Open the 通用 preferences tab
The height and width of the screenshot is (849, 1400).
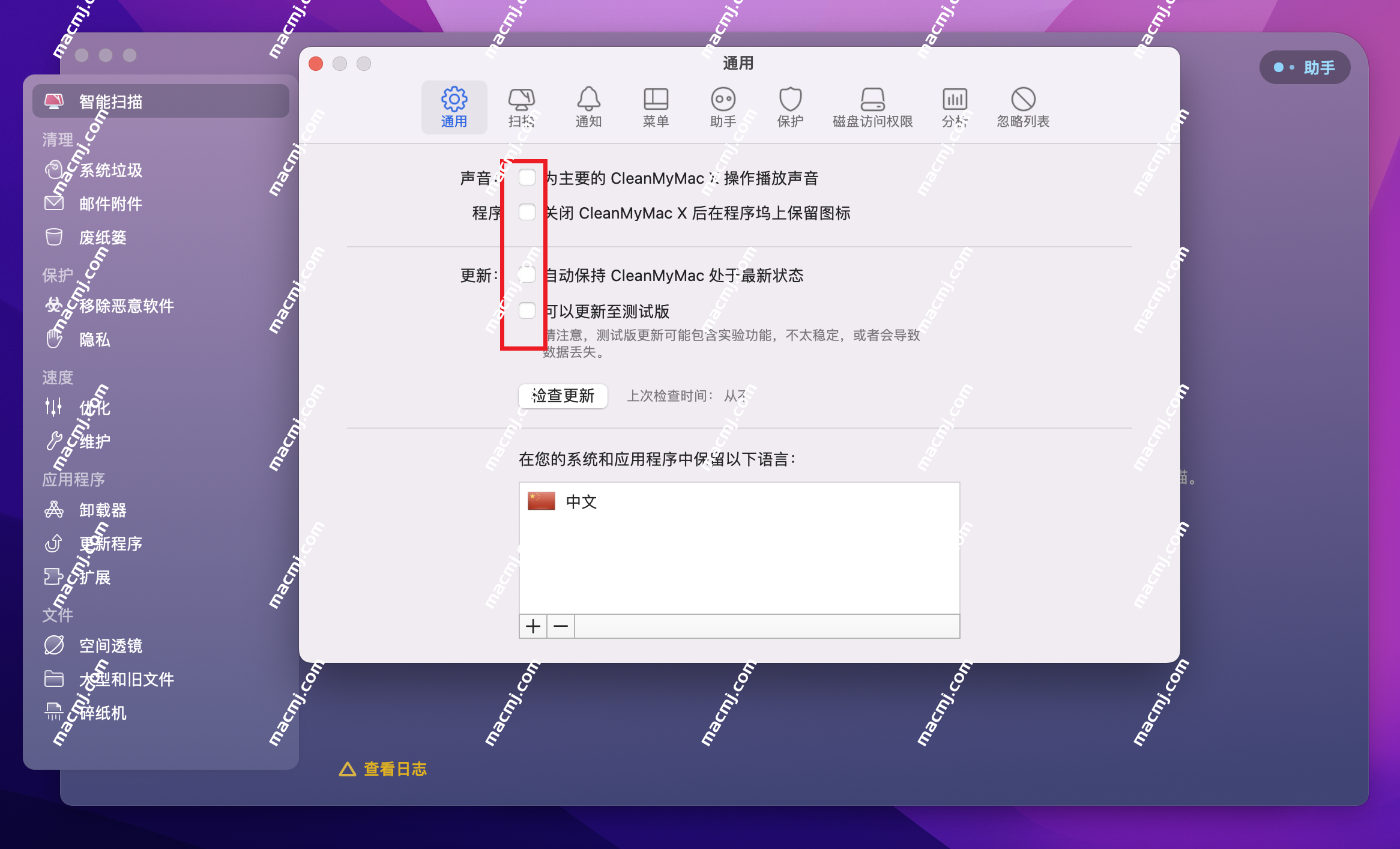click(x=454, y=107)
